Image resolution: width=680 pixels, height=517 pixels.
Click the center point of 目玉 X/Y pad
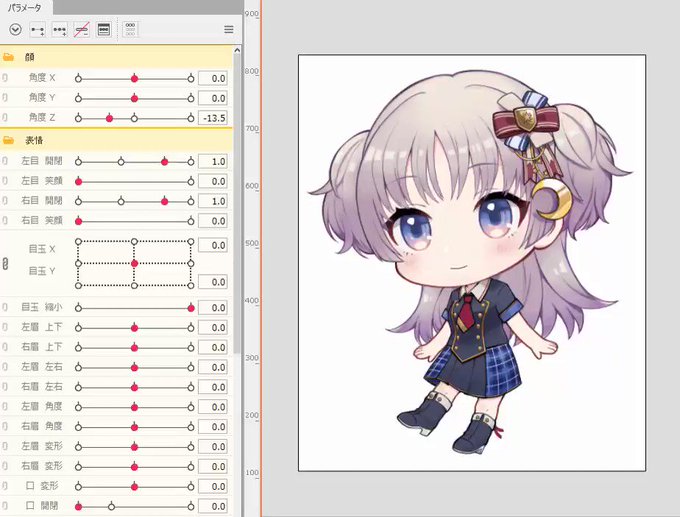[x=134, y=263]
